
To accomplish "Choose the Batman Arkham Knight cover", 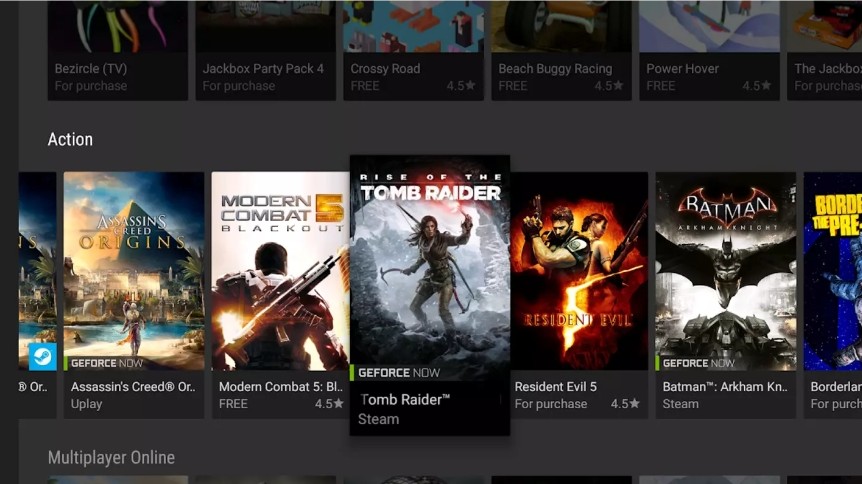I will [x=726, y=271].
